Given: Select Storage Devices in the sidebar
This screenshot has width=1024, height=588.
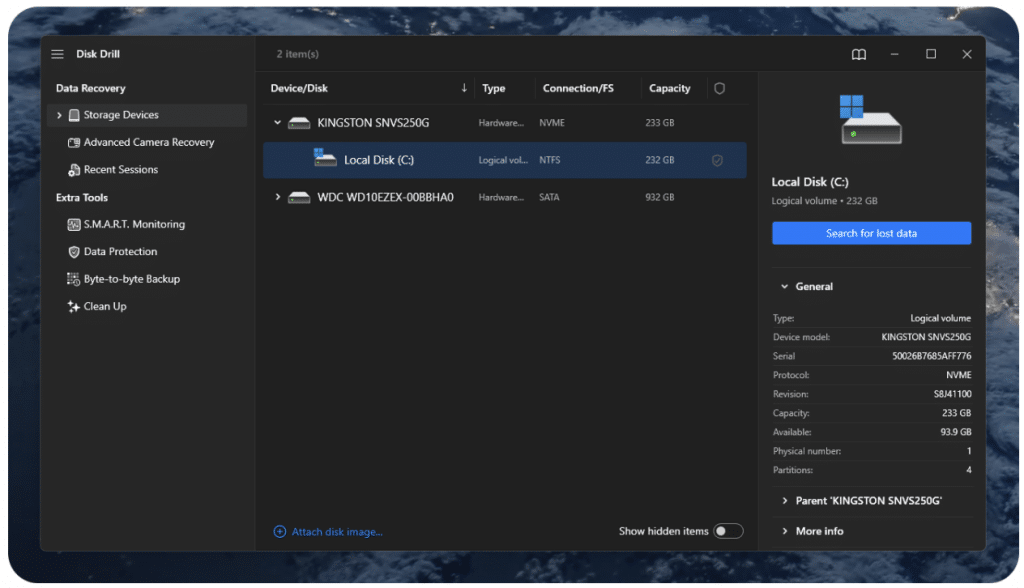Looking at the screenshot, I should point(121,115).
